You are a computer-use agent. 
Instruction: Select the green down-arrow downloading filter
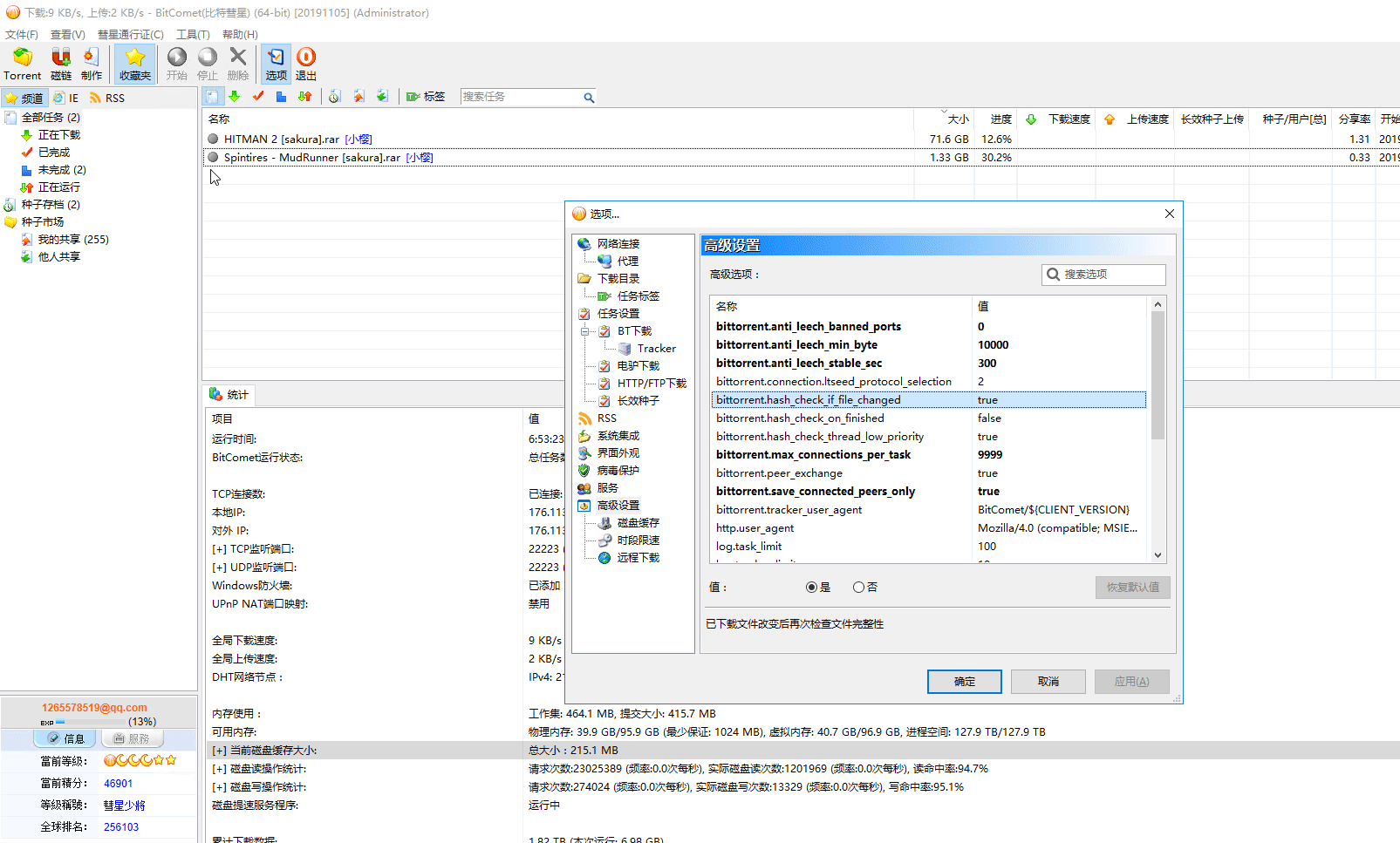235,97
